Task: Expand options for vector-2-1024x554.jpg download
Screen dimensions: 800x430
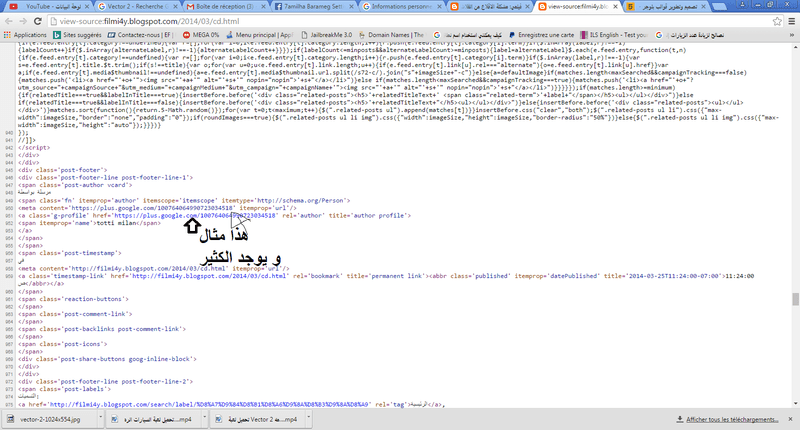Action: coord(101,419)
